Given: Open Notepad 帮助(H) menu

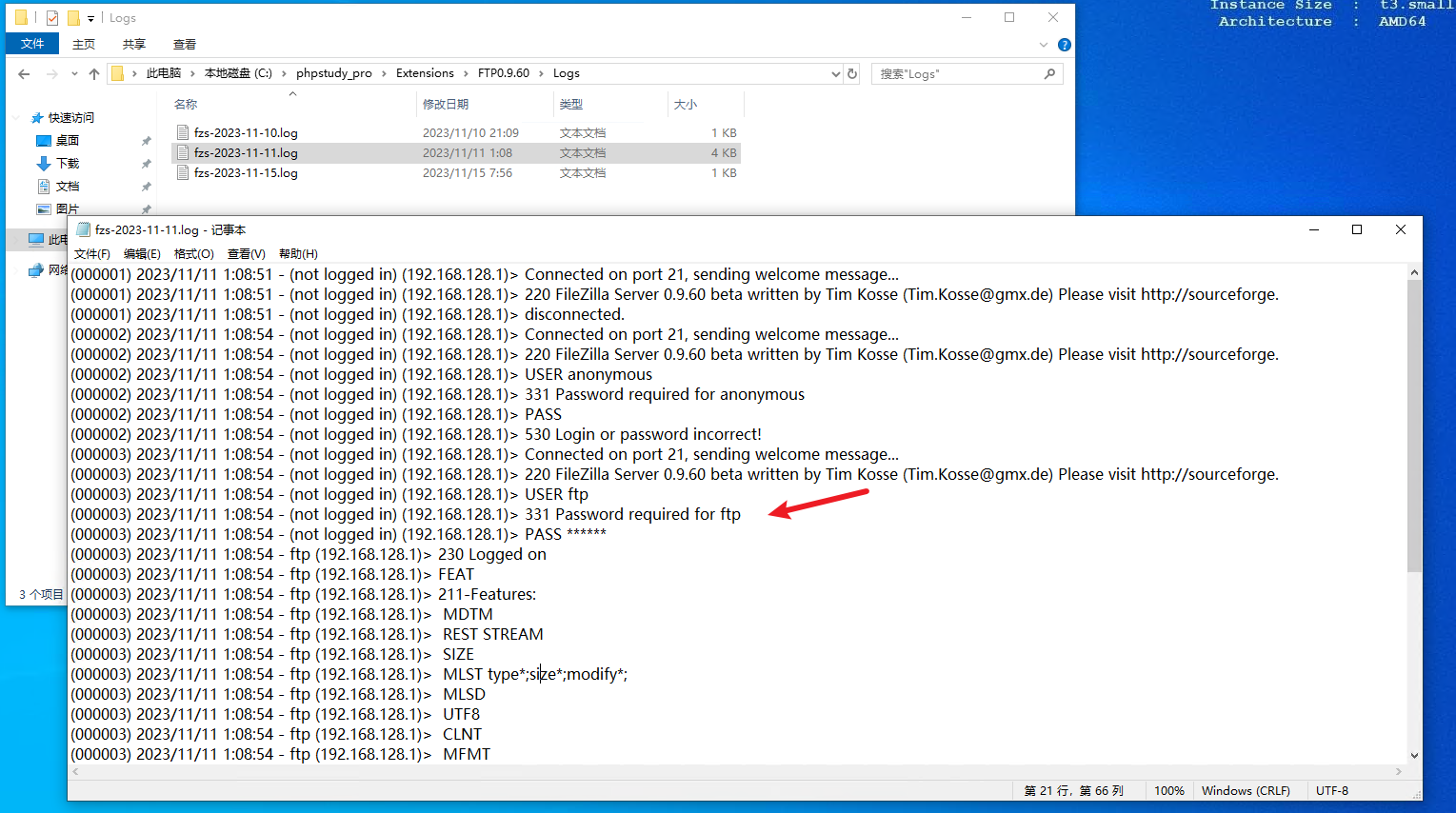Looking at the screenshot, I should click(x=298, y=254).
